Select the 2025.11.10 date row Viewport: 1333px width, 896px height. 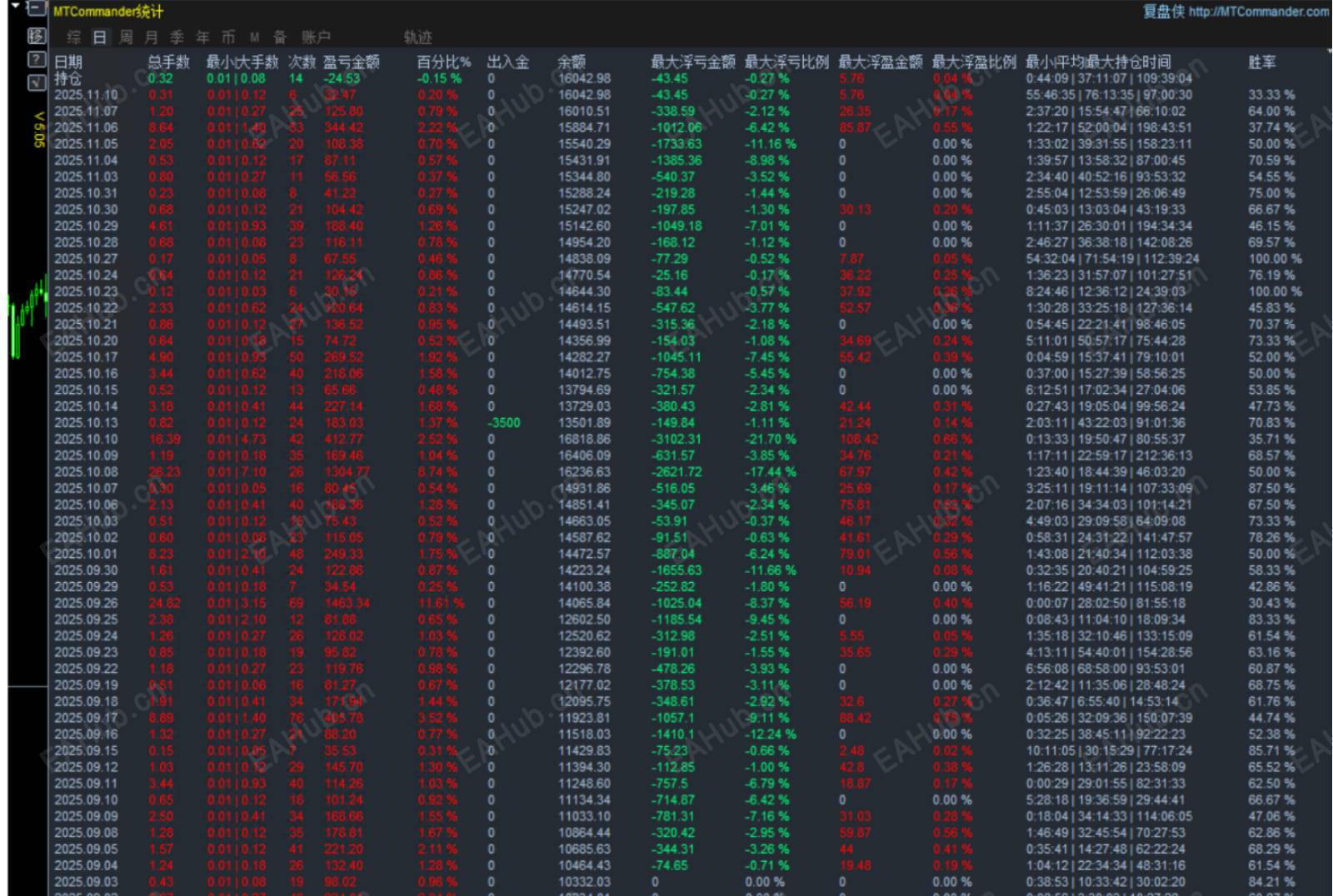[x=87, y=95]
